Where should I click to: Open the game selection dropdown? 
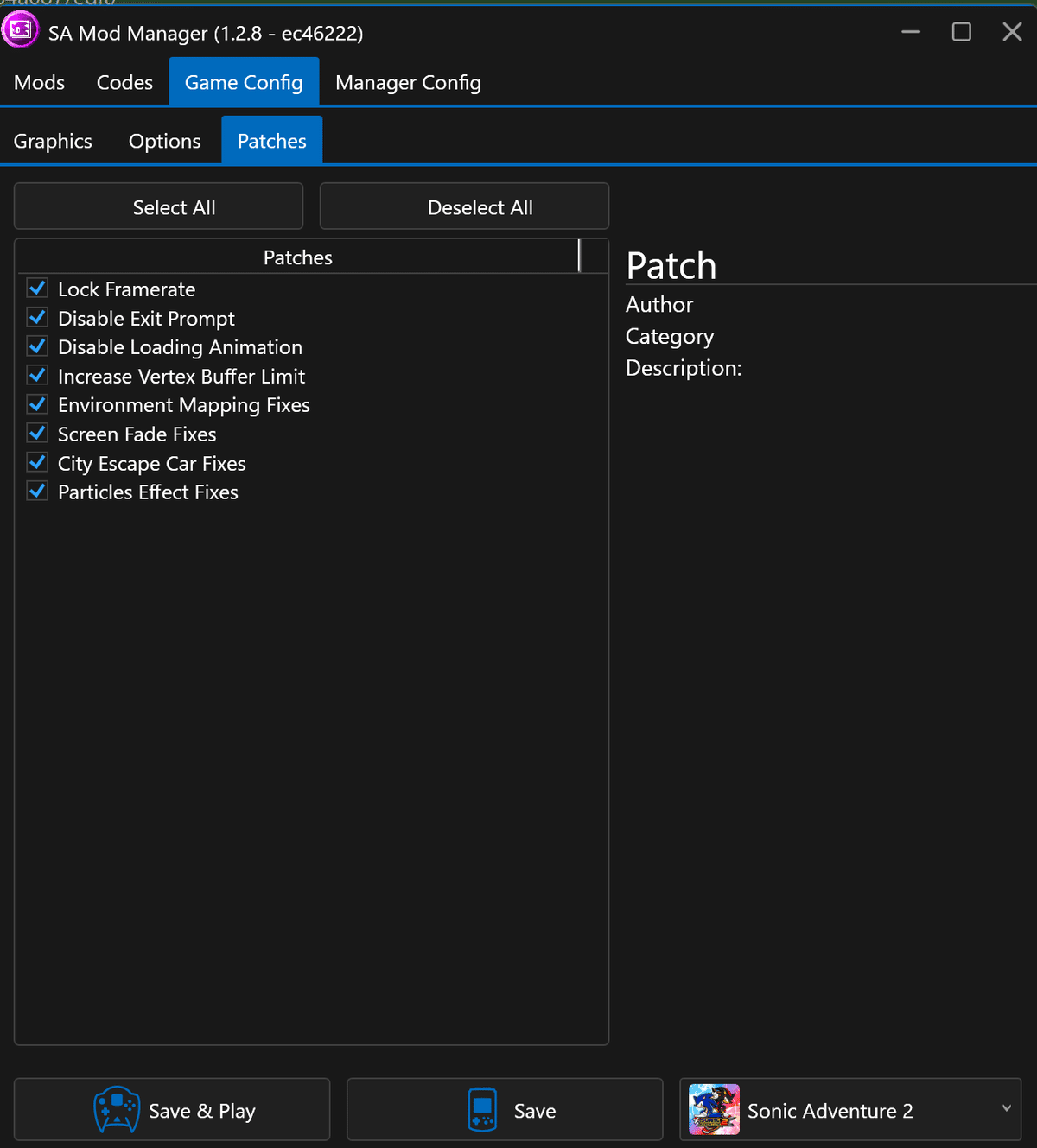1005,1108
